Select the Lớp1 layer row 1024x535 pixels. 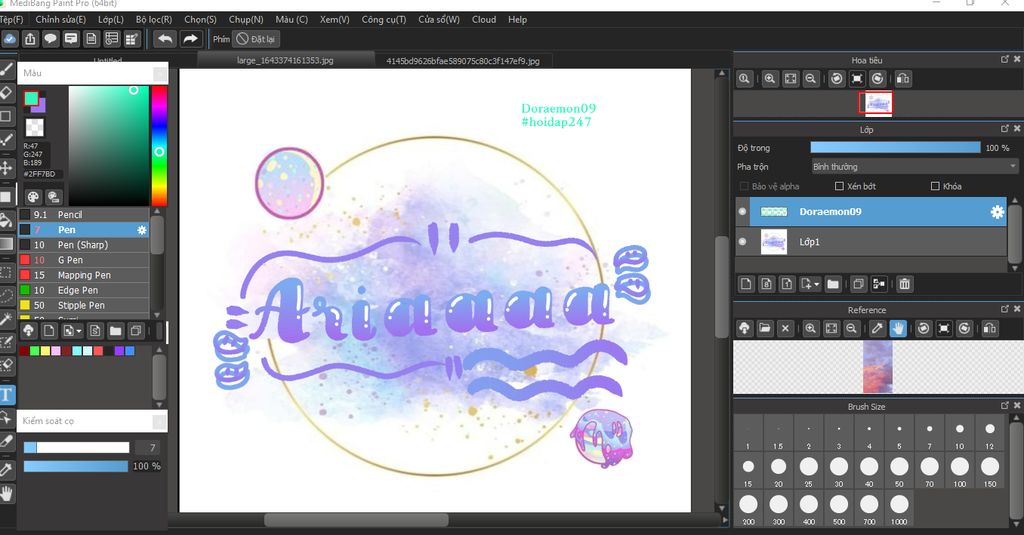871,242
